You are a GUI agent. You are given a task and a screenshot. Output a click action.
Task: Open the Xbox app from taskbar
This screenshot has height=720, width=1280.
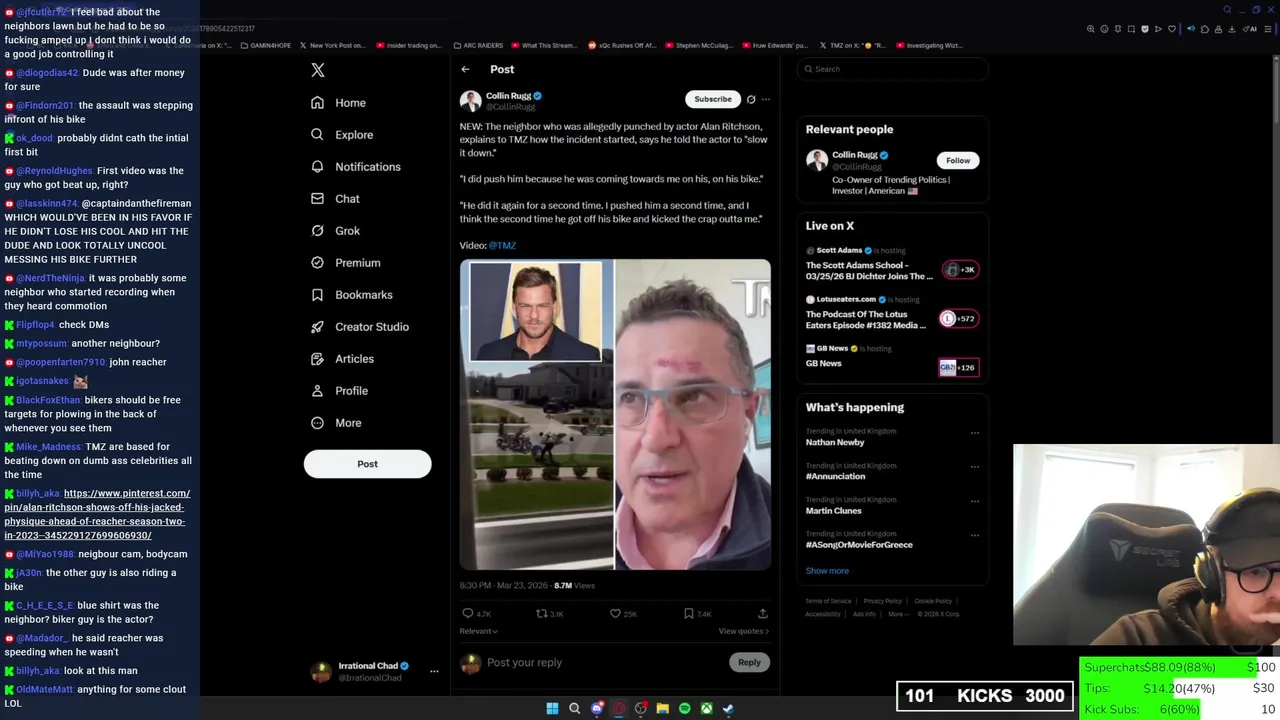point(706,708)
